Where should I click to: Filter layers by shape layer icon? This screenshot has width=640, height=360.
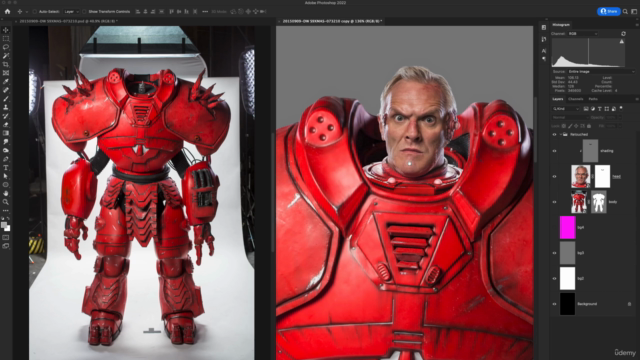[x=607, y=109]
